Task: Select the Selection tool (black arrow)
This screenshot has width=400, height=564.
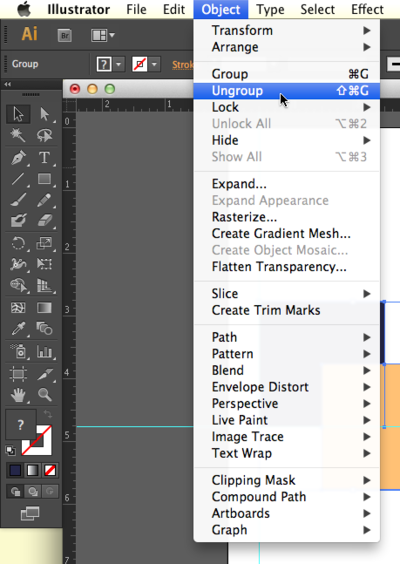Action: 18,114
